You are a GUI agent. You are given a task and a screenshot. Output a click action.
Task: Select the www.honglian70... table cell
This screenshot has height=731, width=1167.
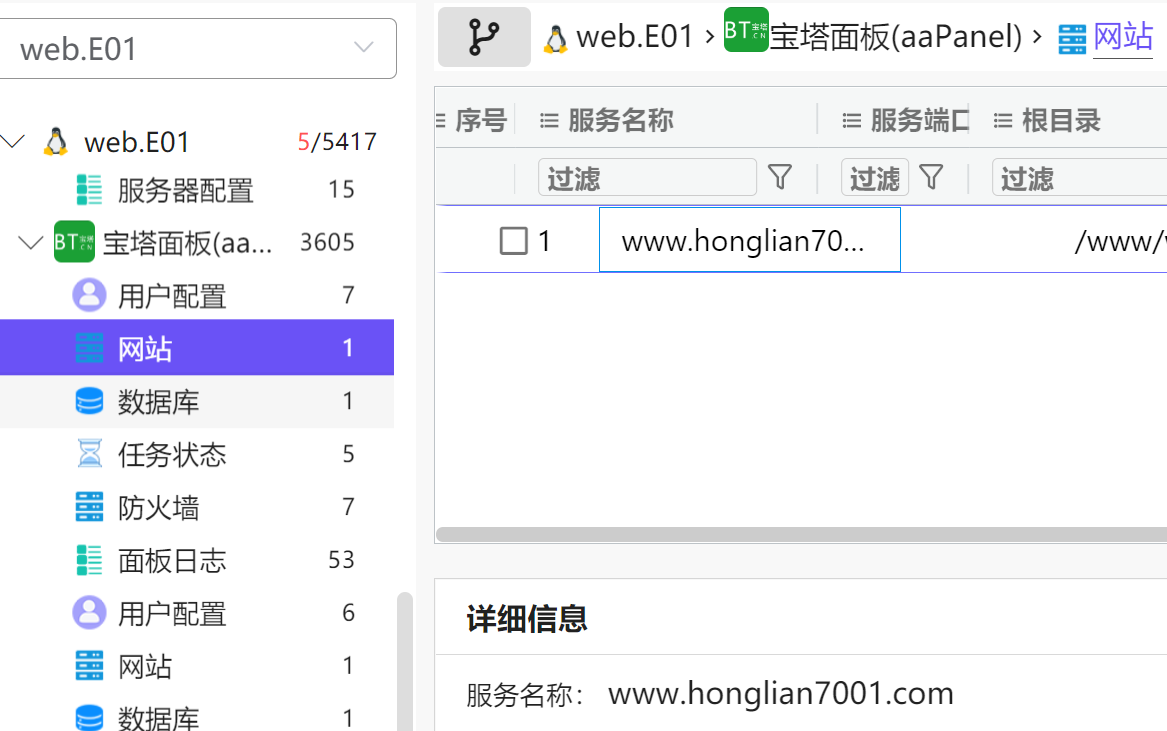point(749,240)
